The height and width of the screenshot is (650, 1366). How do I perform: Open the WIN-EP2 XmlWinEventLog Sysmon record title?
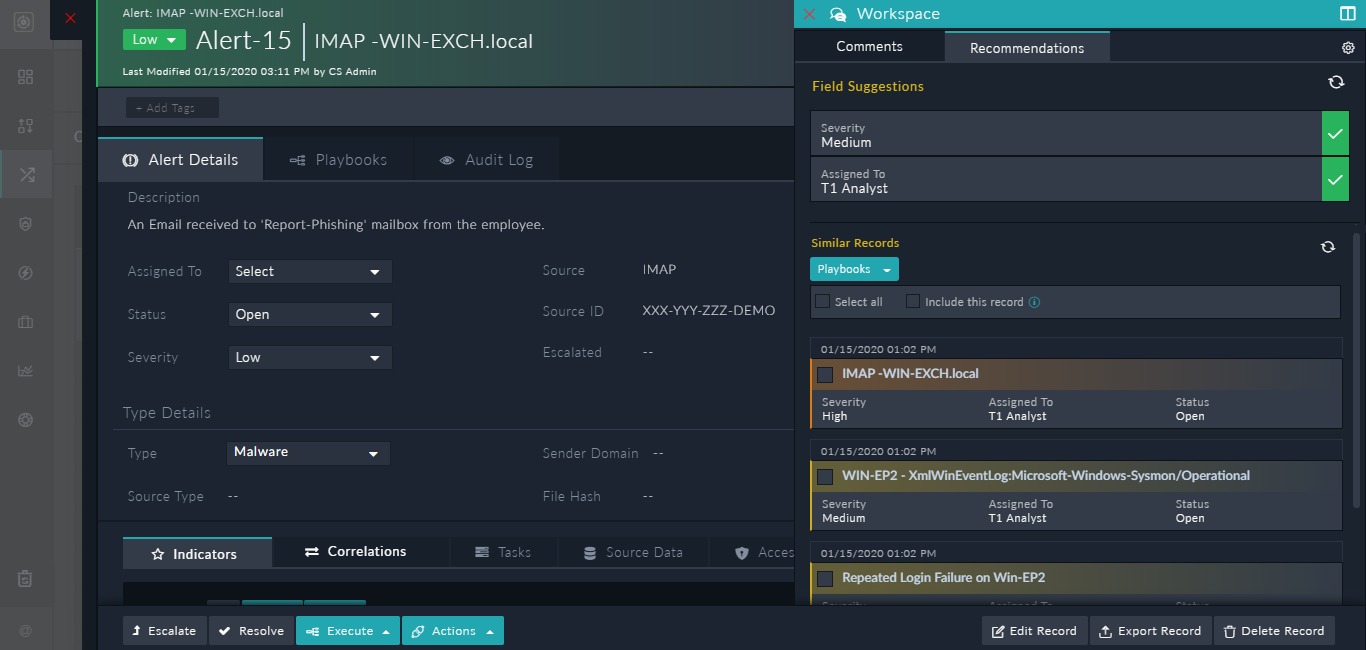(1046, 476)
